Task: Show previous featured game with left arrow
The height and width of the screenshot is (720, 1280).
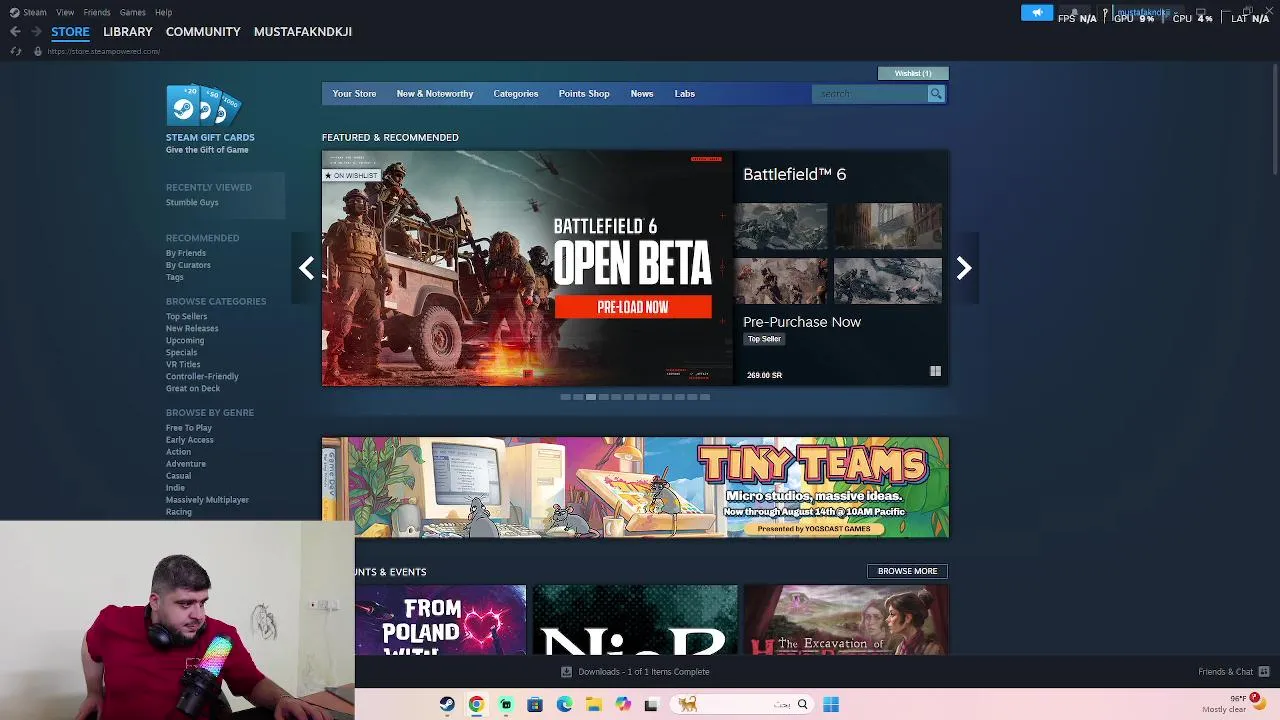Action: 306,268
